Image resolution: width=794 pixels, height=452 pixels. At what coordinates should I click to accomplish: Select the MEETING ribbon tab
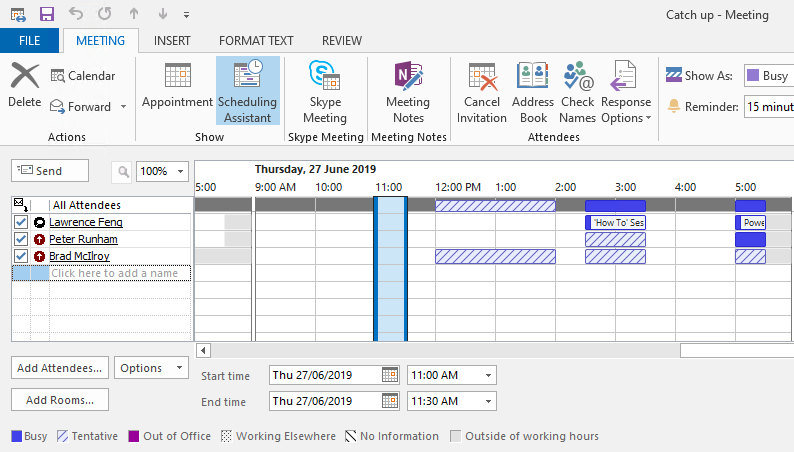click(x=100, y=40)
